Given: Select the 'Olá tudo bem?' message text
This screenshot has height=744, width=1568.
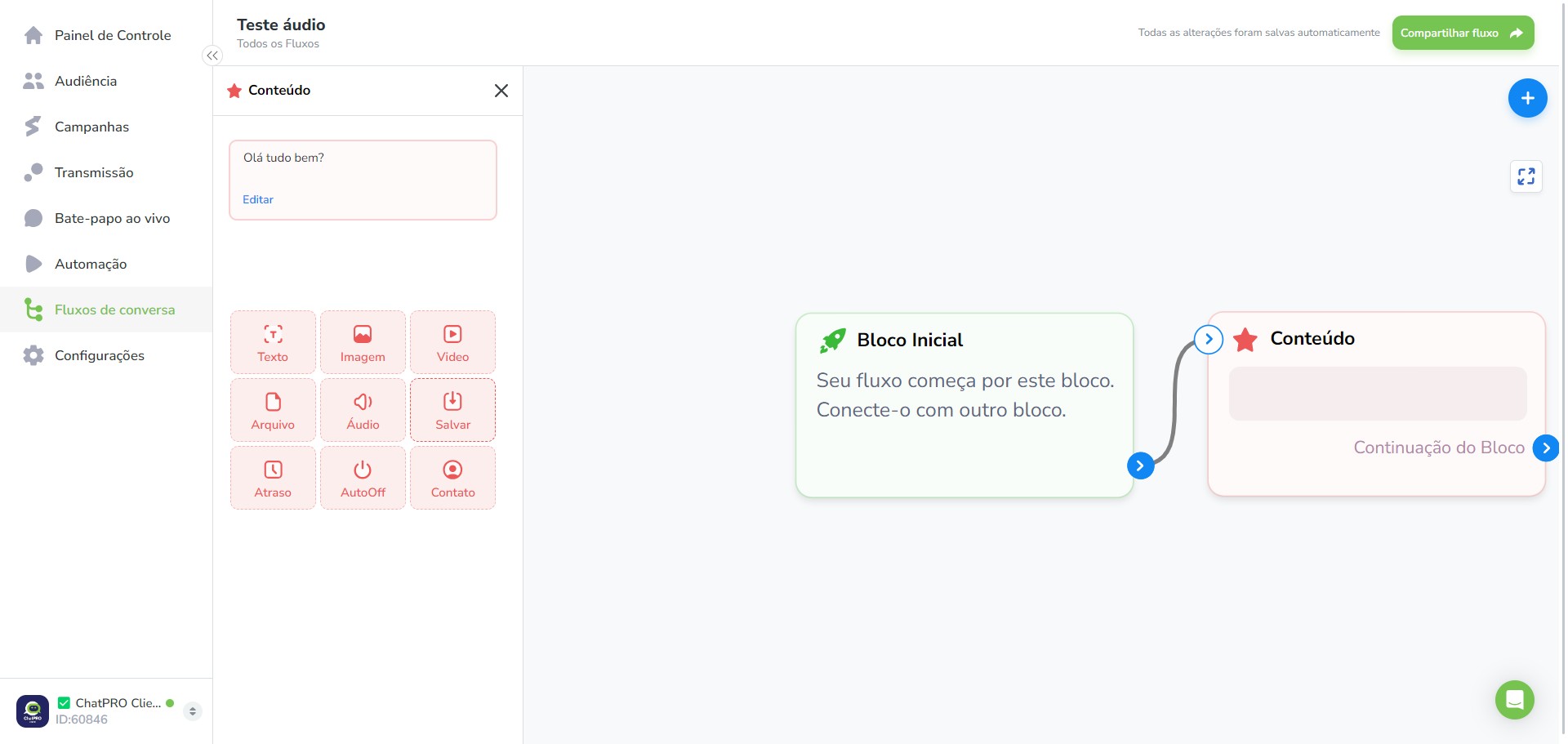Looking at the screenshot, I should click(x=283, y=158).
